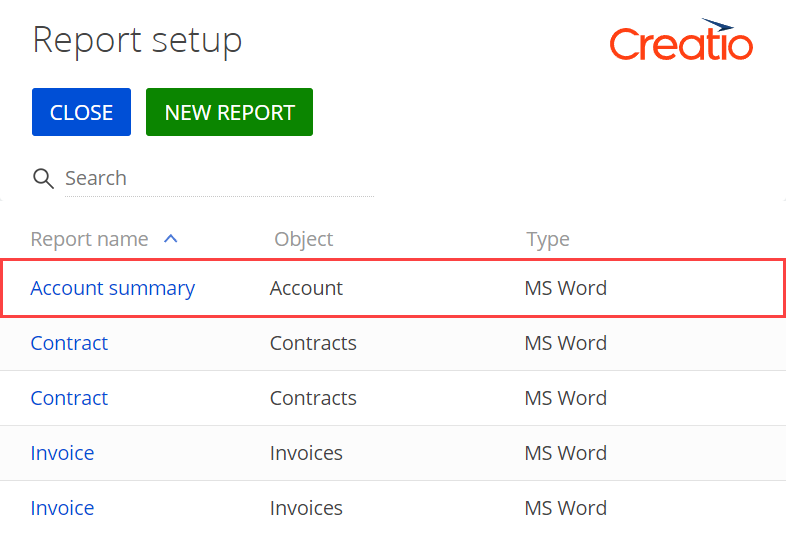Select the second Contracts object cell
Screen dimensions: 786x535
(x=313, y=398)
